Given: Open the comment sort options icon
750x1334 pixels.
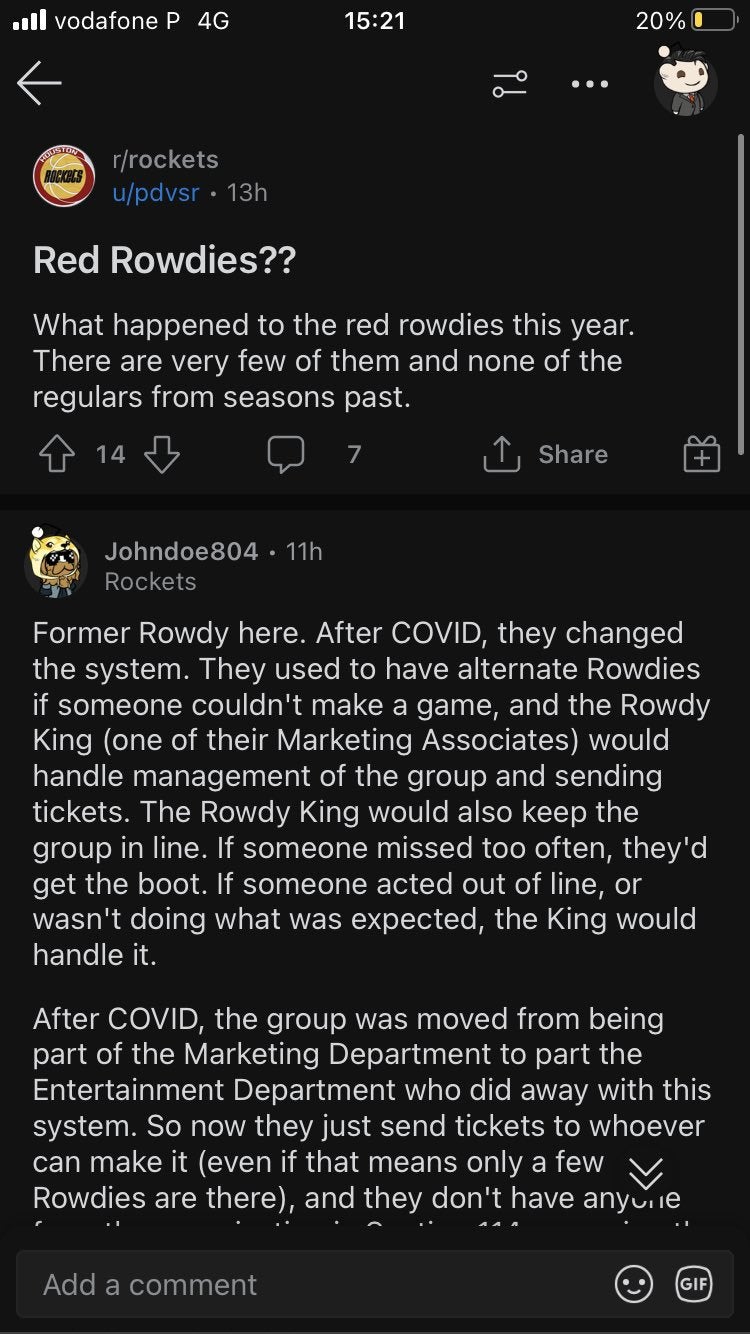Looking at the screenshot, I should [x=509, y=84].
